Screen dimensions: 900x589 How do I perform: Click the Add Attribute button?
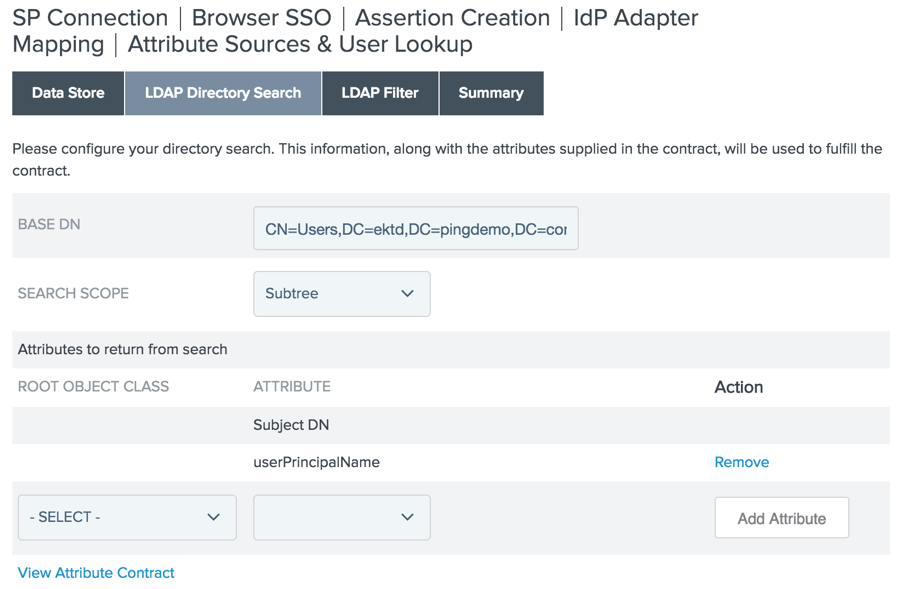point(781,517)
